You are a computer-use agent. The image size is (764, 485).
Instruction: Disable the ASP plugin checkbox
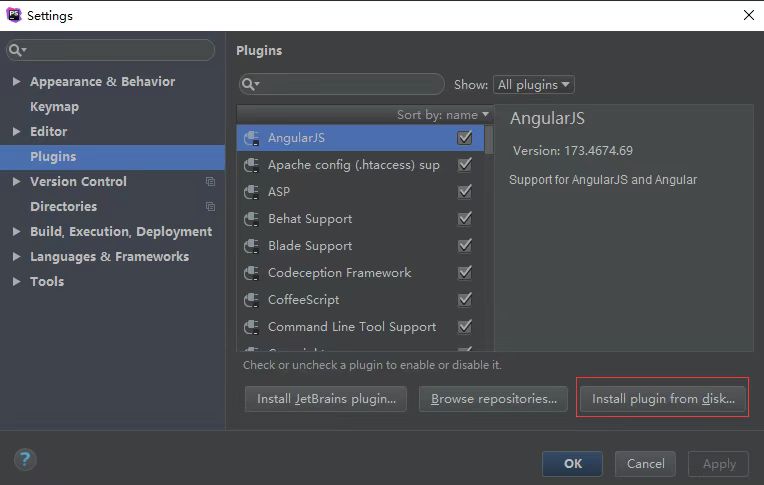pos(464,192)
